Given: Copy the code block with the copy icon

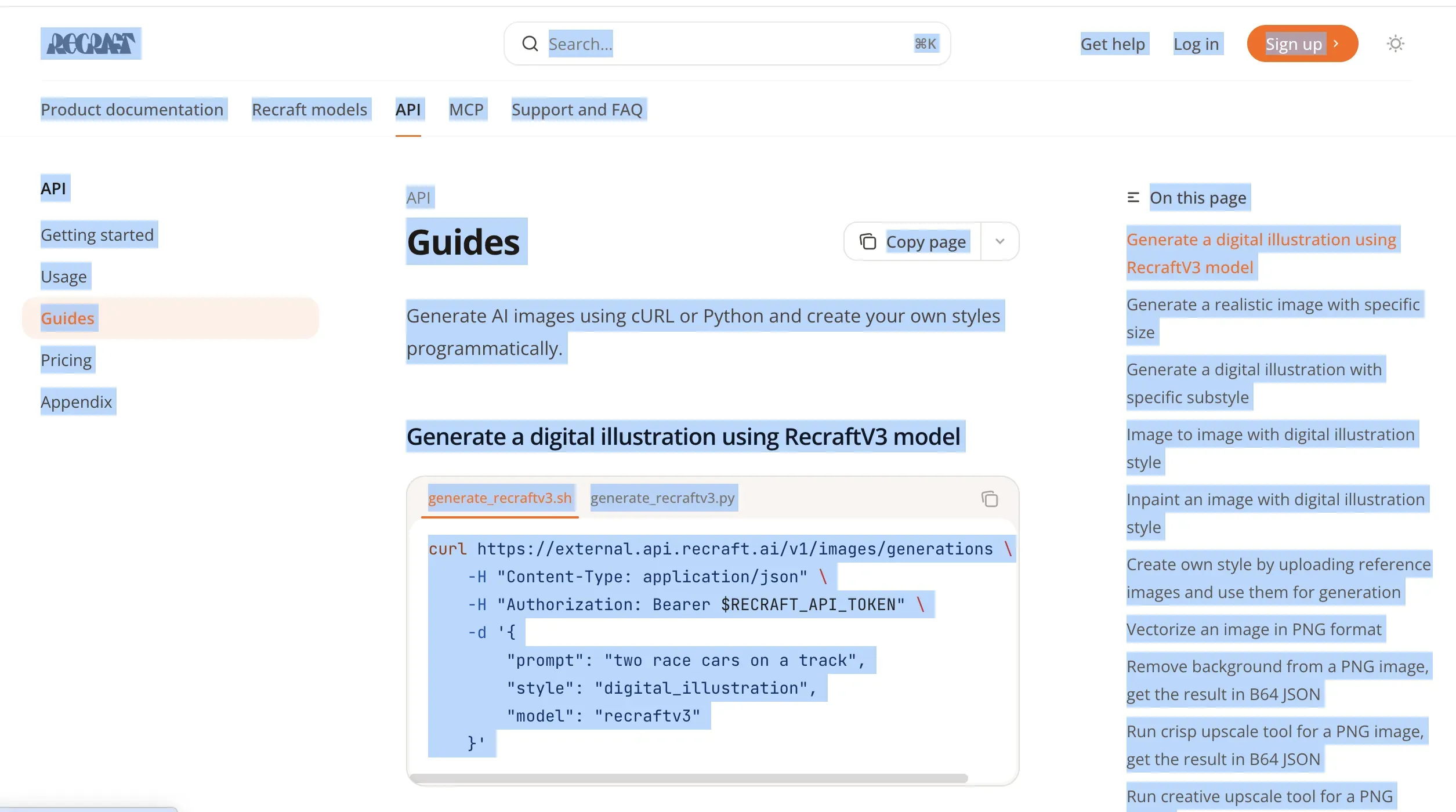Looking at the screenshot, I should [x=990, y=499].
